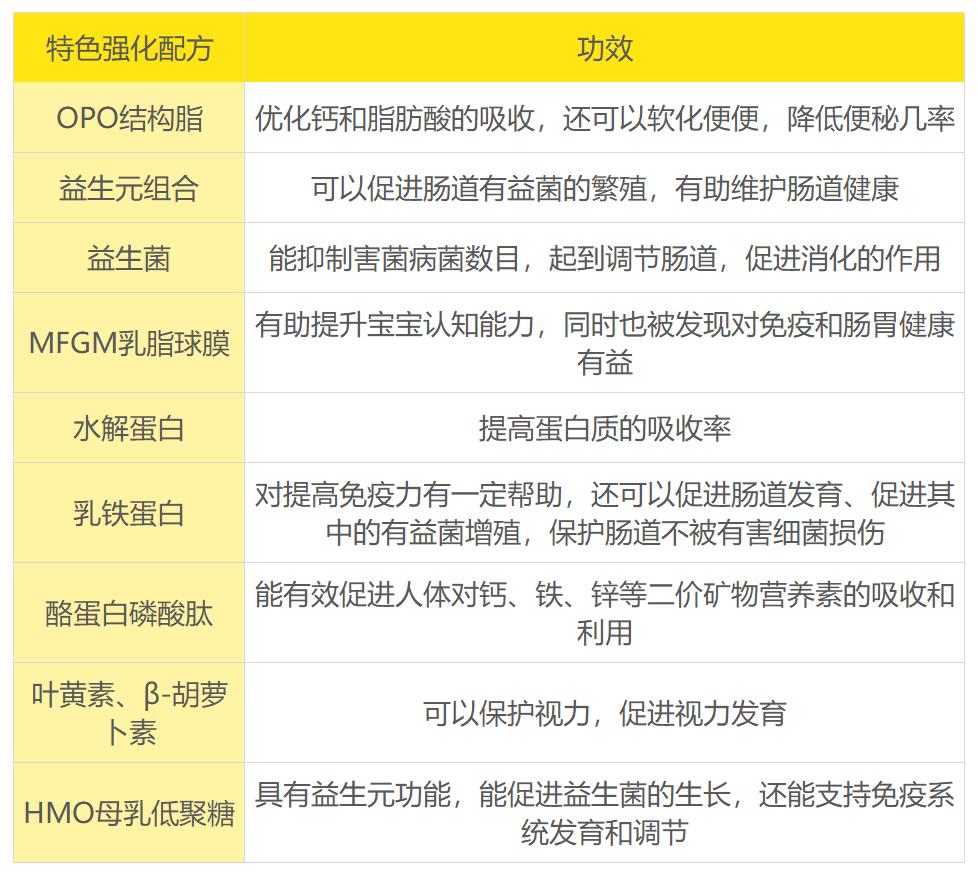Select the 水解蛋白 cell

click(x=129, y=428)
